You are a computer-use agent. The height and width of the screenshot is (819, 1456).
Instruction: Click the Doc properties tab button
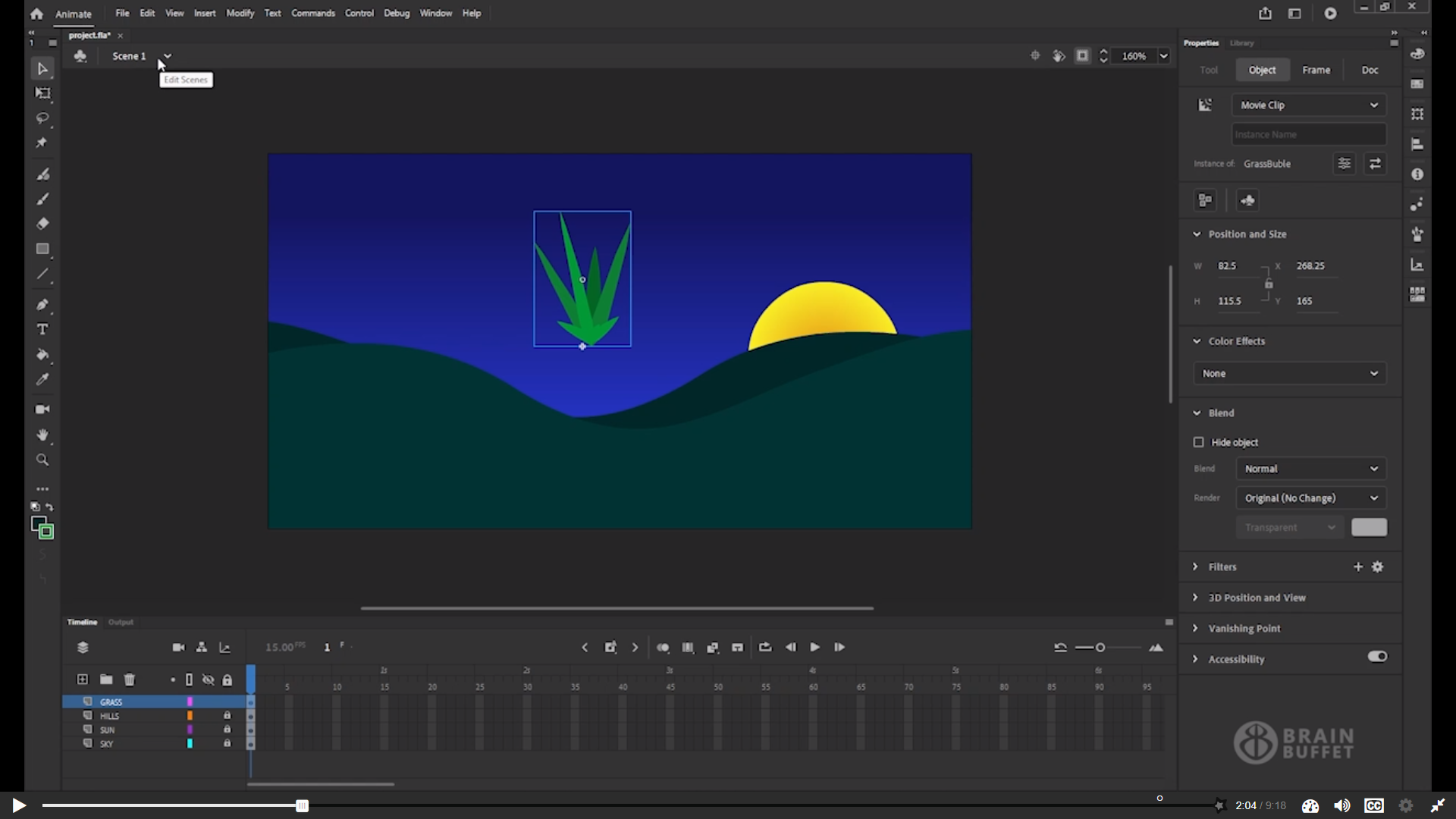[1370, 70]
